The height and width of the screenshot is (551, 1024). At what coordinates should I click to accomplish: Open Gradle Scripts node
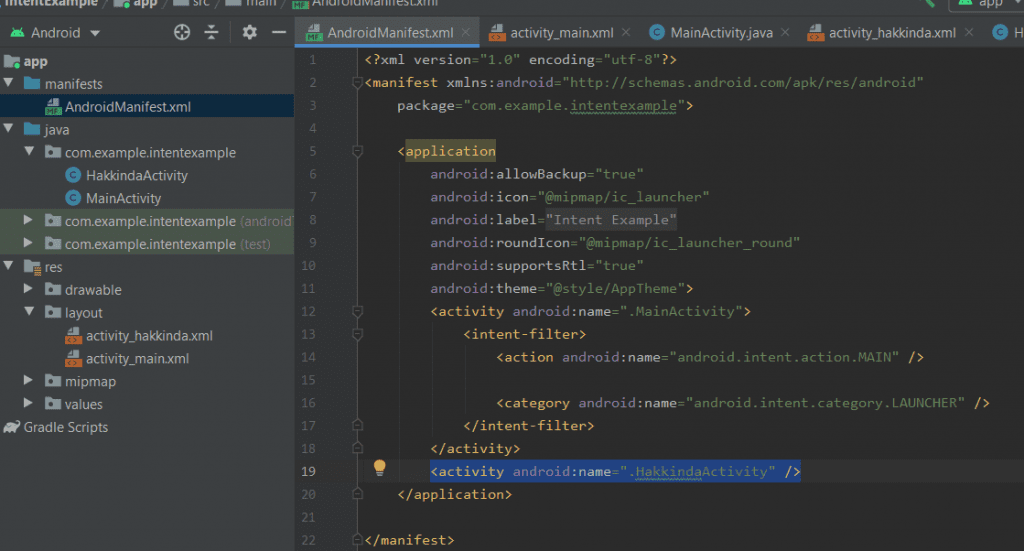65,427
